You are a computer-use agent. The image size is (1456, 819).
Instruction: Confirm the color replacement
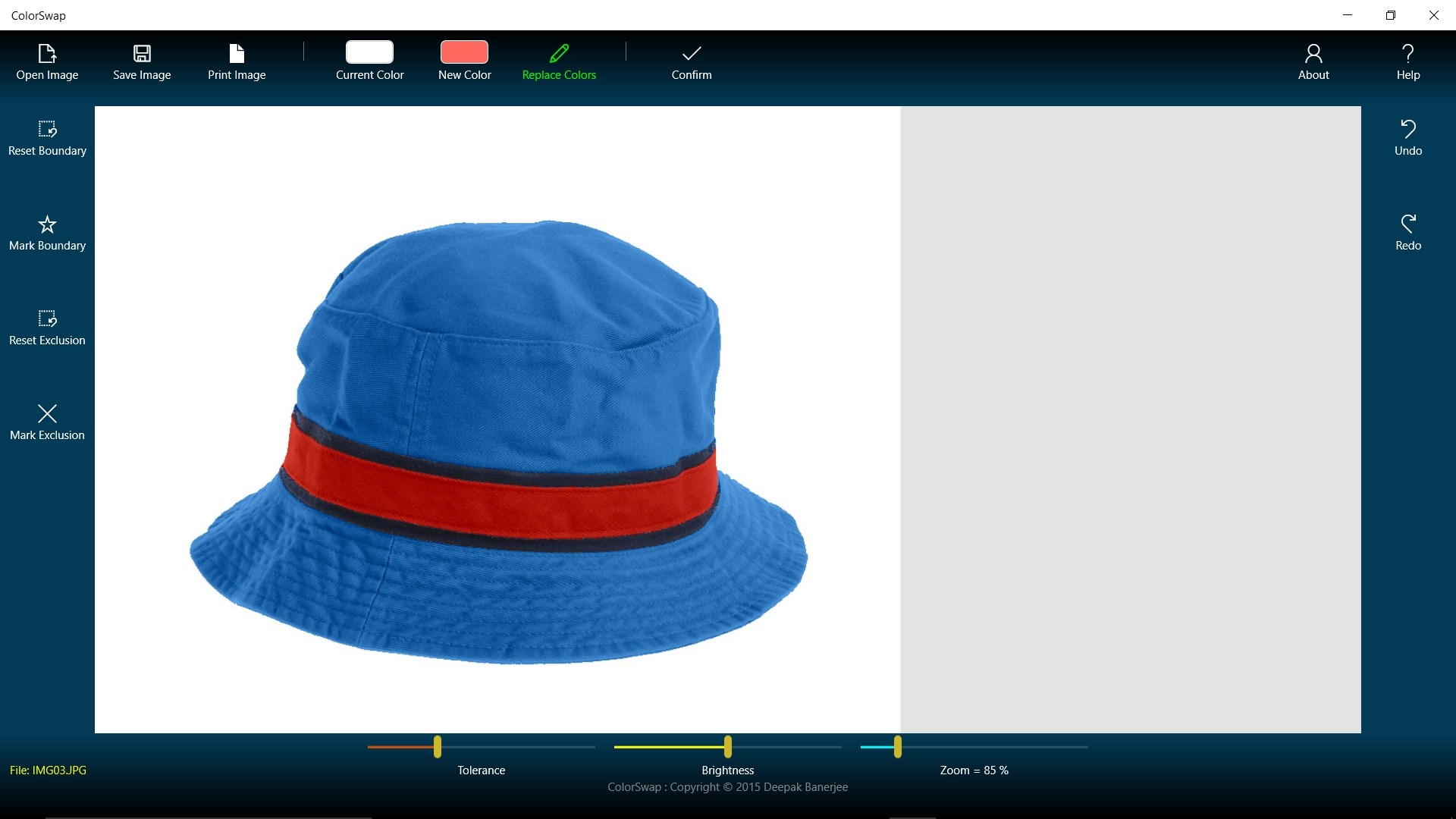coord(692,62)
